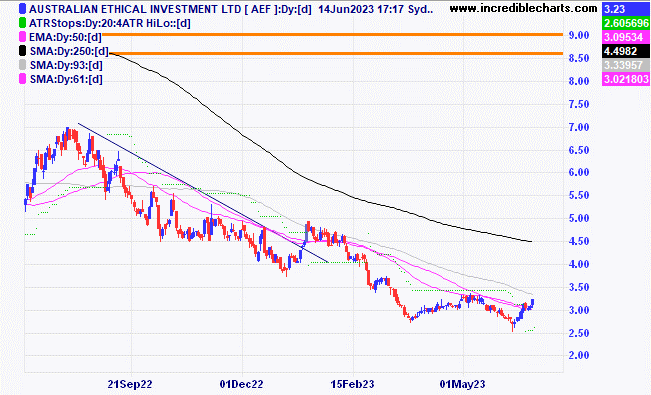
Task: Click the 15Feb23 date axis label
Action: 352,384
